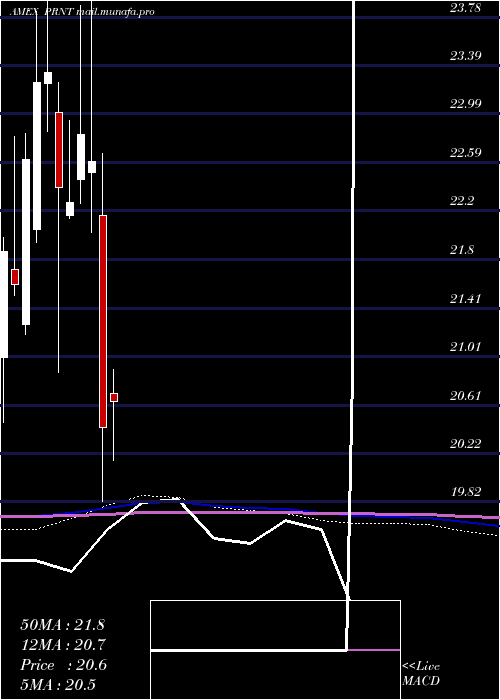500x700 pixels.
Task: Click the 20.61 price axis label
Action: (466, 395)
